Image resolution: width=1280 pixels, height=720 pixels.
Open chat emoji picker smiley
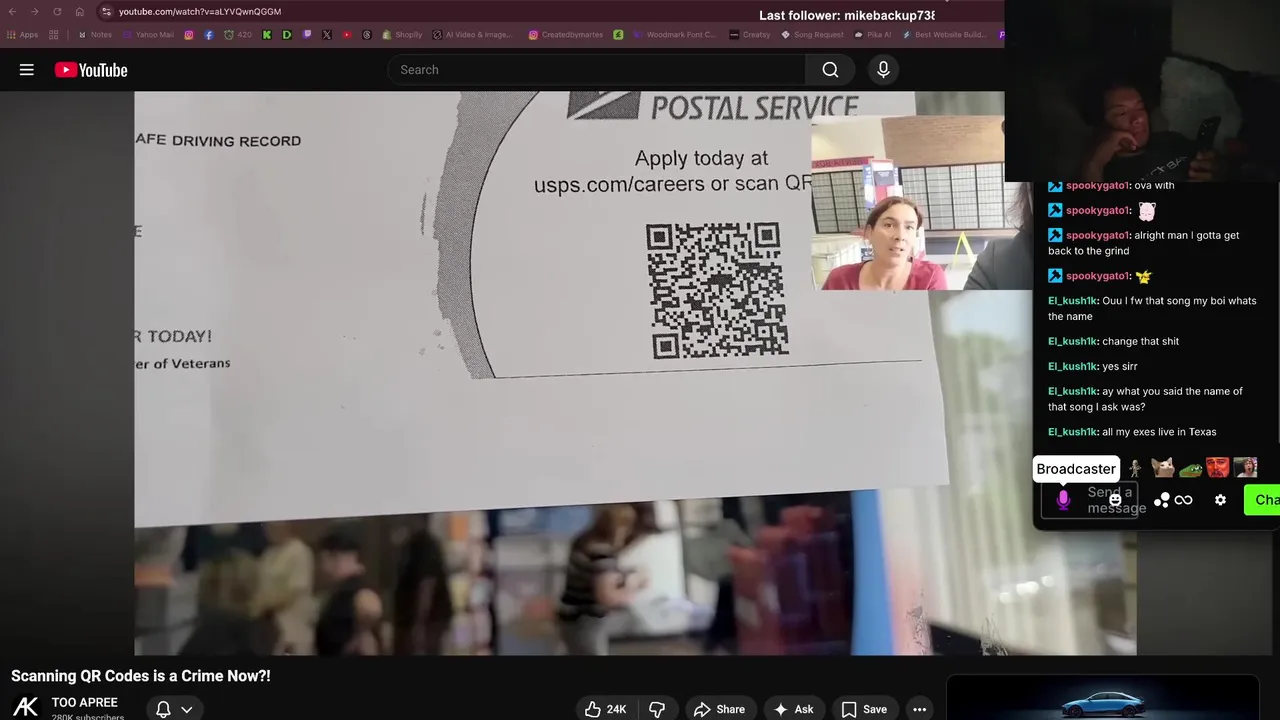pyautogui.click(x=1115, y=500)
